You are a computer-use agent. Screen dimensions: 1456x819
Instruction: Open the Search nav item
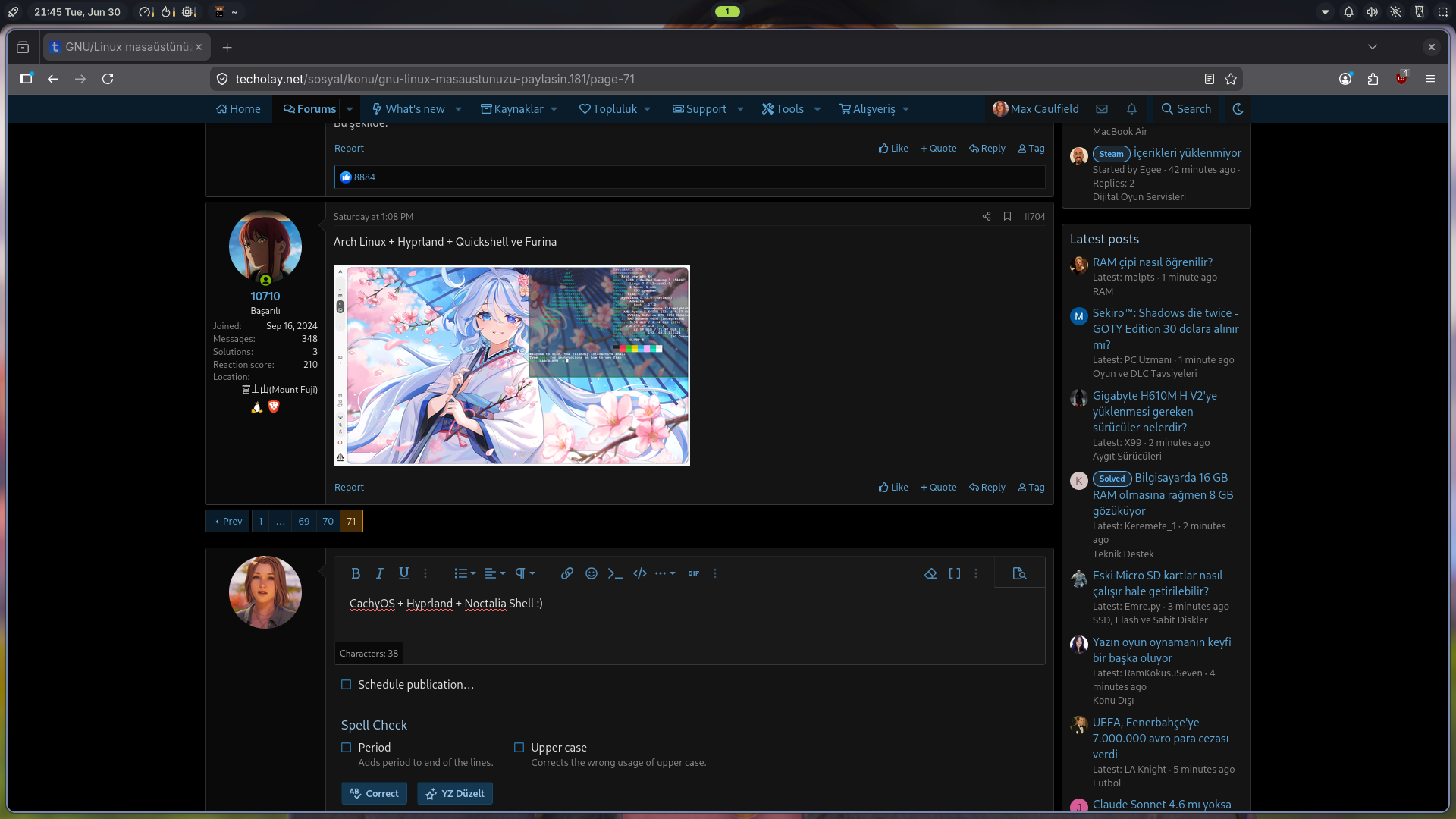1186,109
